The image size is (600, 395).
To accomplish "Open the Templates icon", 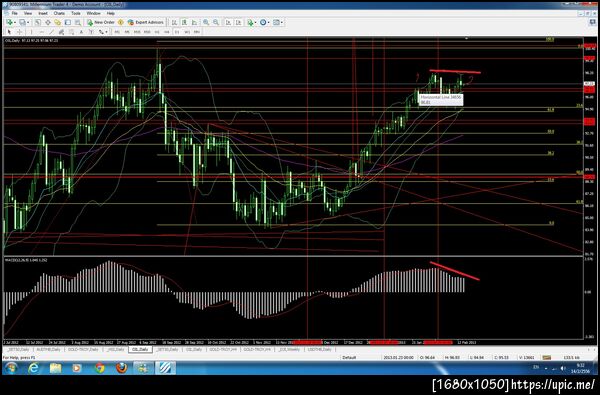I will [x=276, y=22].
